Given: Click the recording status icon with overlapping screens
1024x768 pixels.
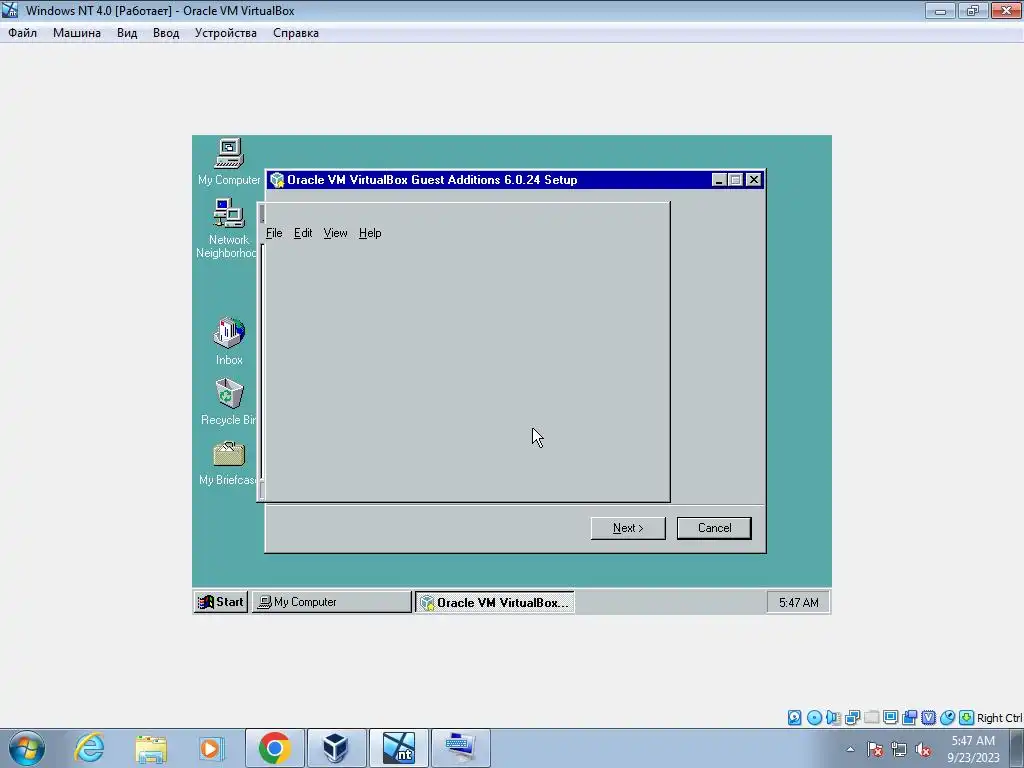Looking at the screenshot, I should coord(909,718).
